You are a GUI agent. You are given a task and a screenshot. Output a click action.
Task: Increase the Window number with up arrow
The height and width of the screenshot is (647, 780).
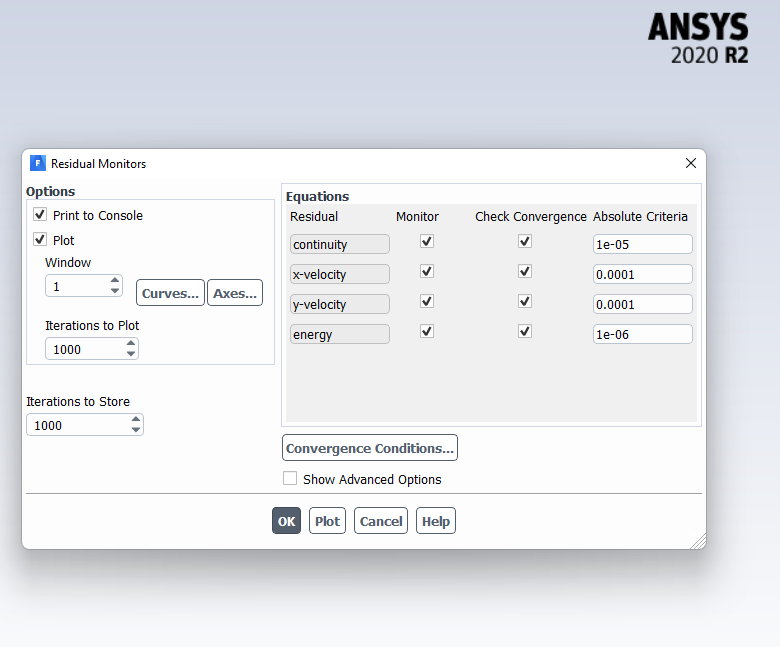(x=115, y=281)
